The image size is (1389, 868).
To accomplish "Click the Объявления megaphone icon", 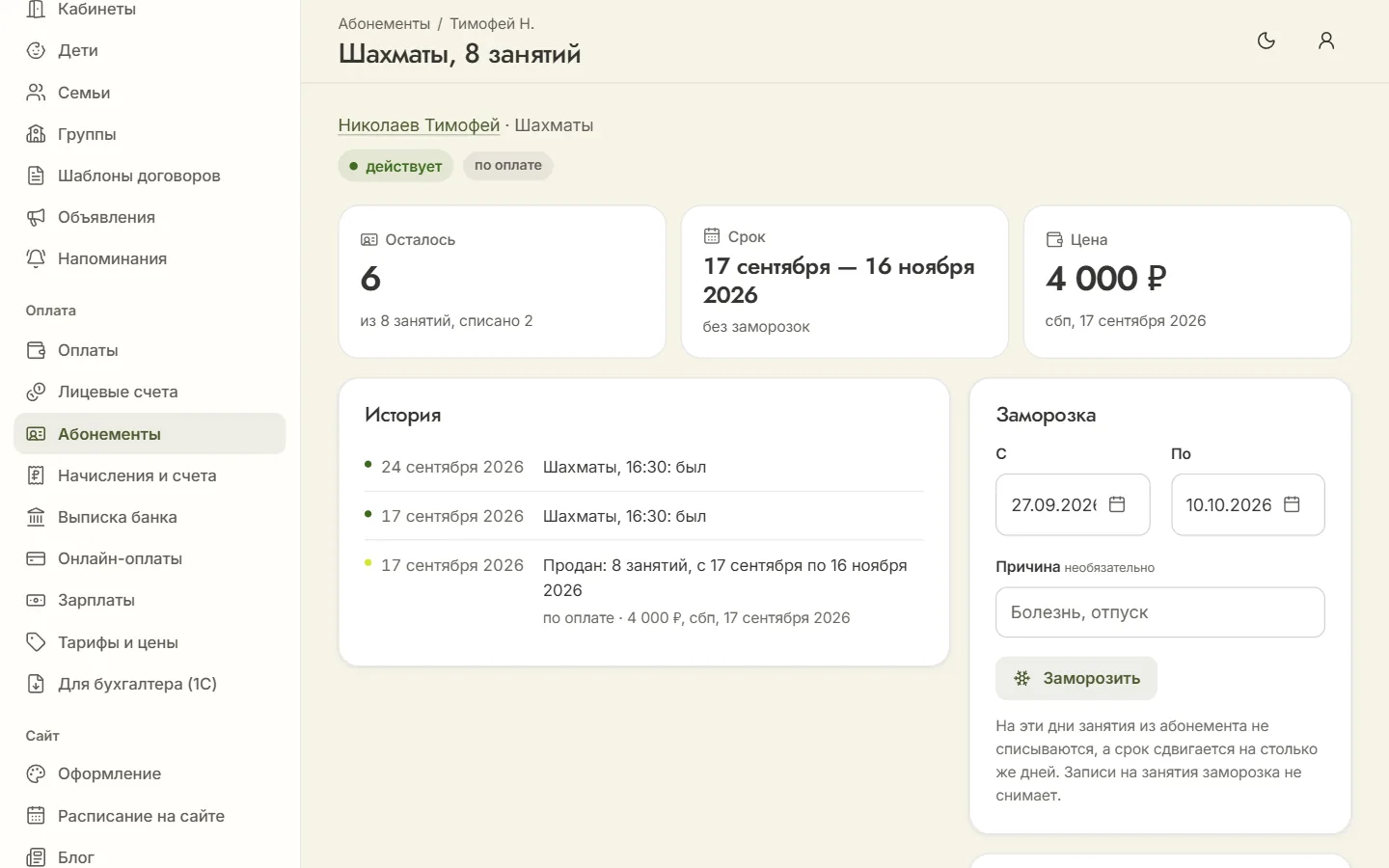I will tap(36, 217).
